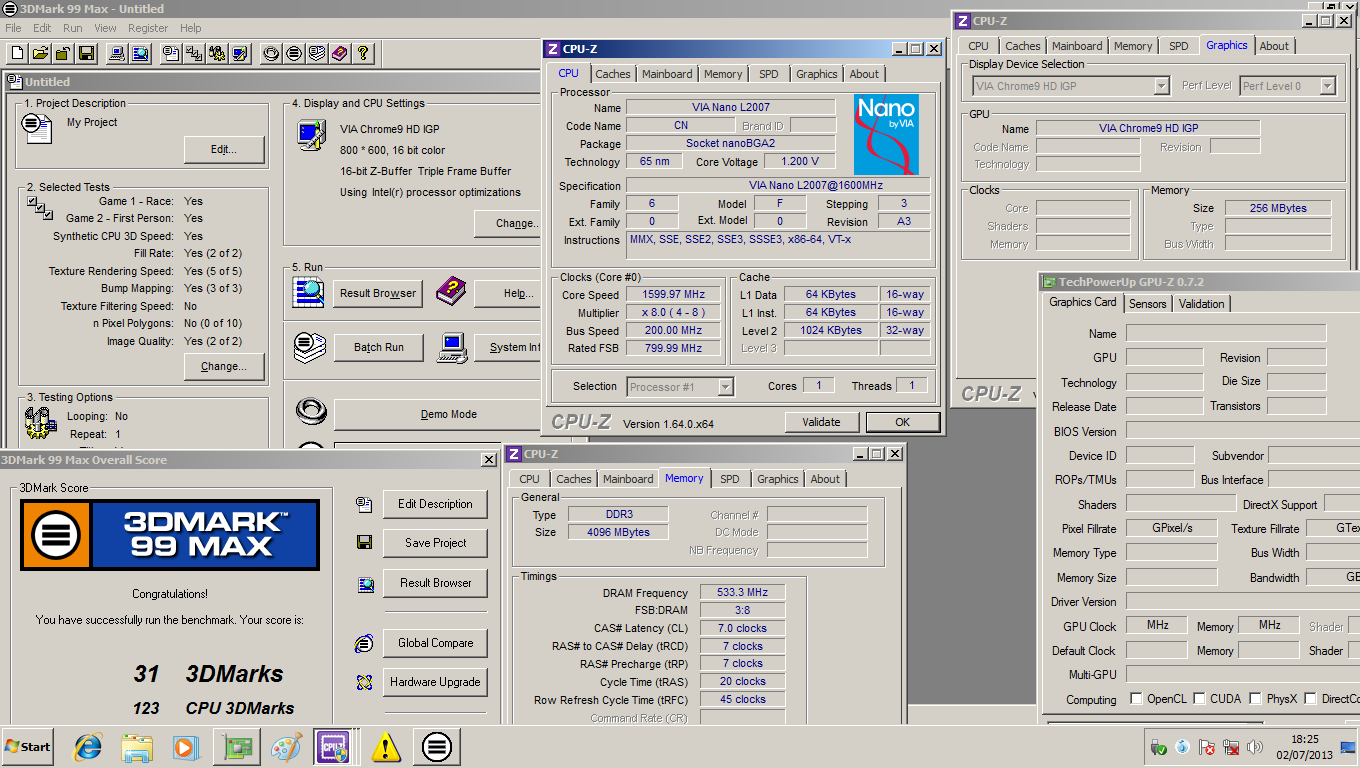Click the magnifier icon beside Result Browser in Run section
Image resolution: width=1360 pixels, height=768 pixels.
pyautogui.click(x=309, y=292)
